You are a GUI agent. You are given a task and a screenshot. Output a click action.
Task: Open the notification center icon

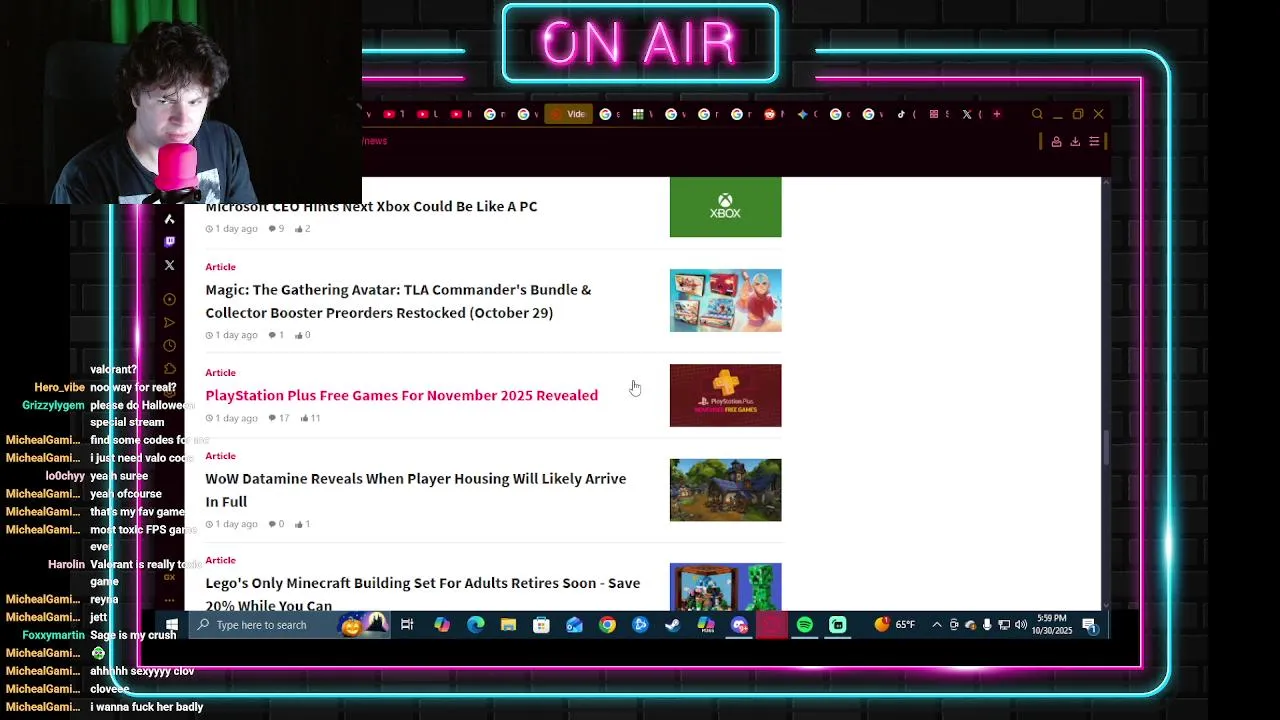point(1089,626)
